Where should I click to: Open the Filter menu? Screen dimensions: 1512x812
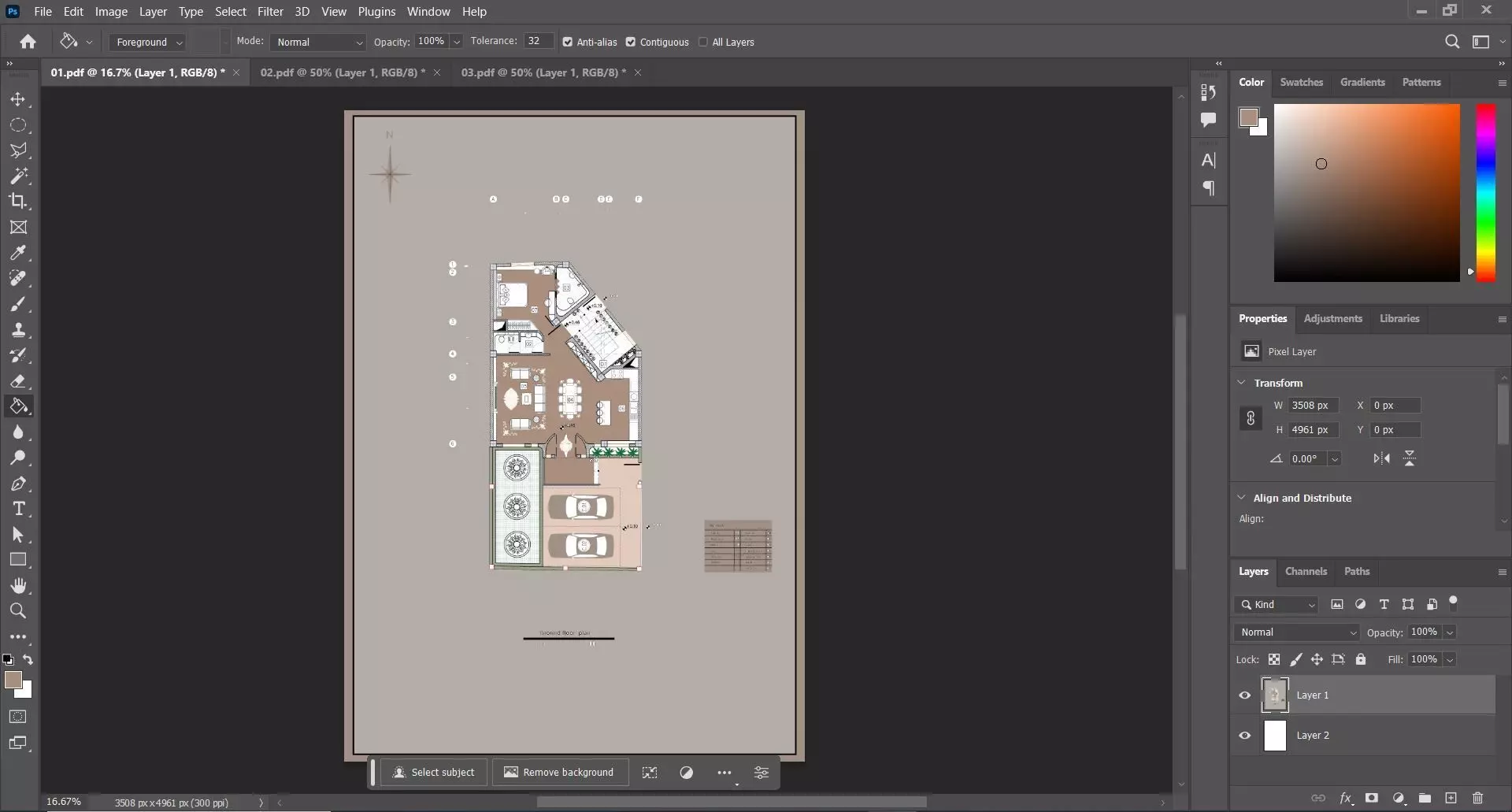[x=270, y=12]
